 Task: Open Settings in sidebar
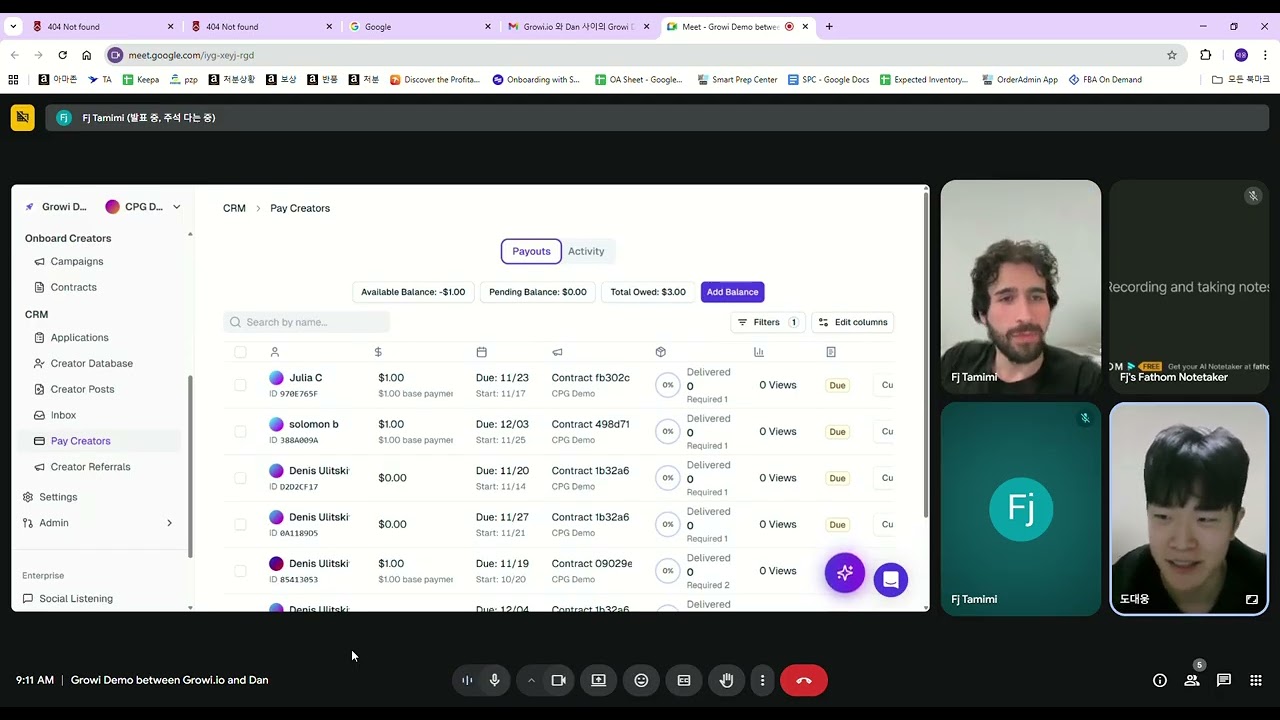point(57,497)
